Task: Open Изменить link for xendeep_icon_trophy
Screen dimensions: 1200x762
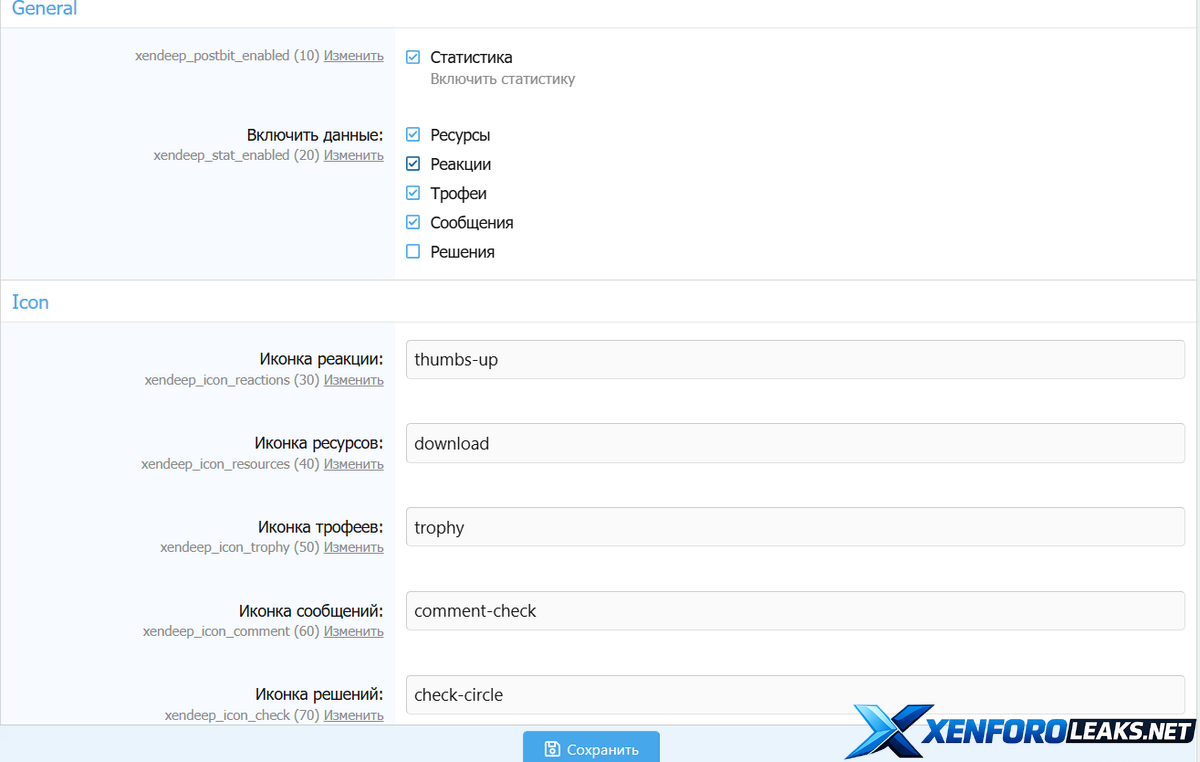Action: click(353, 547)
